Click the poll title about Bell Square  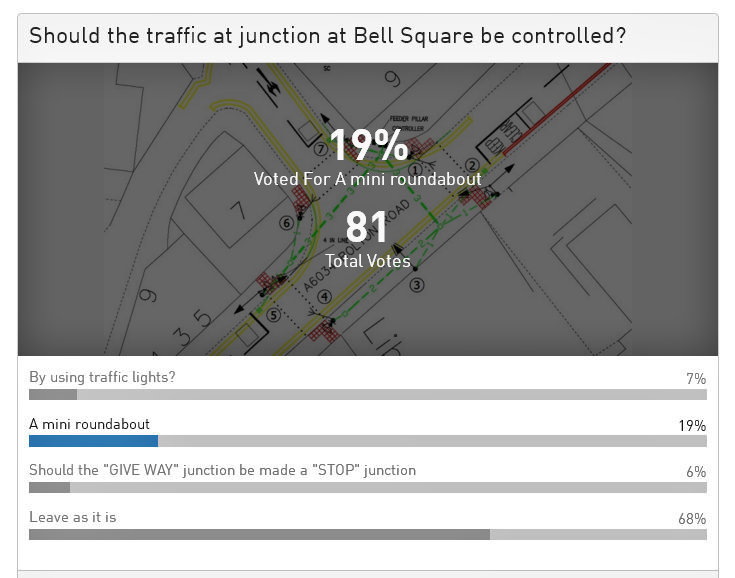point(328,36)
